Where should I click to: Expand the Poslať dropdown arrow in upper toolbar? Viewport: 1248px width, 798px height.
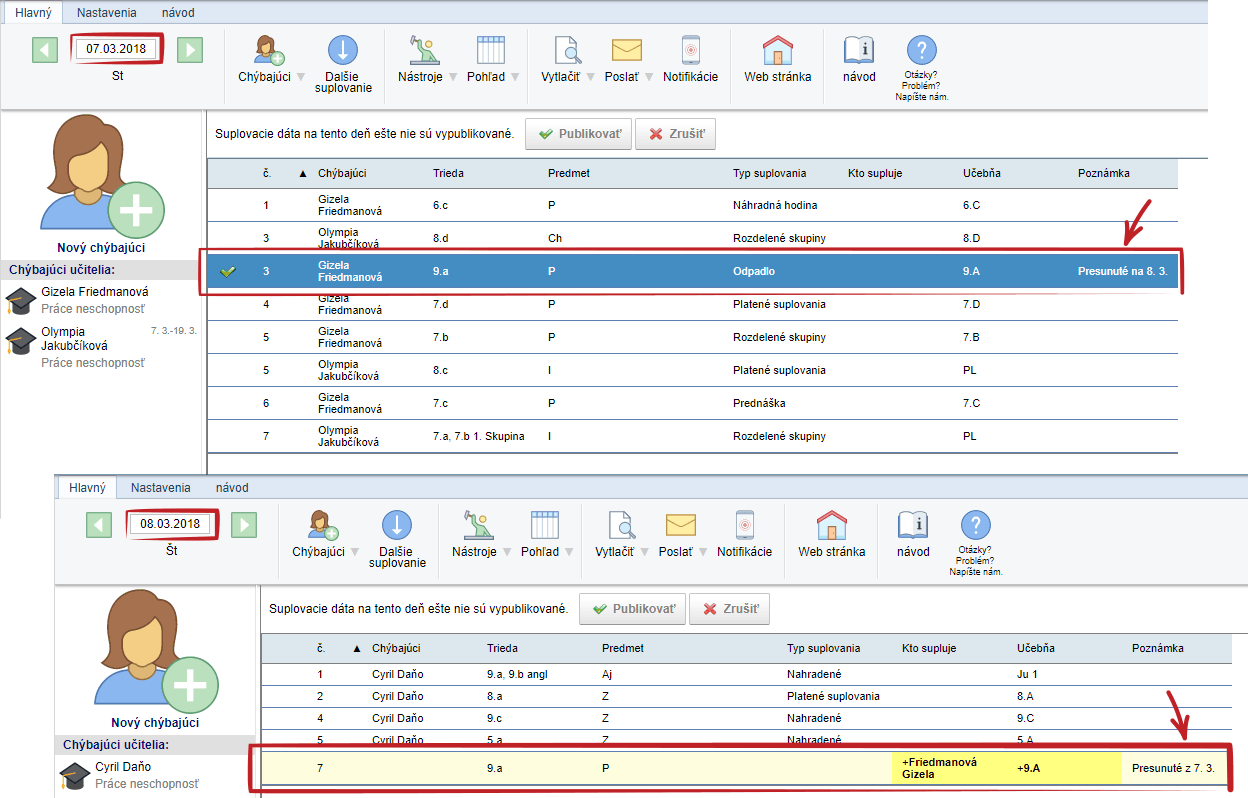click(649, 77)
